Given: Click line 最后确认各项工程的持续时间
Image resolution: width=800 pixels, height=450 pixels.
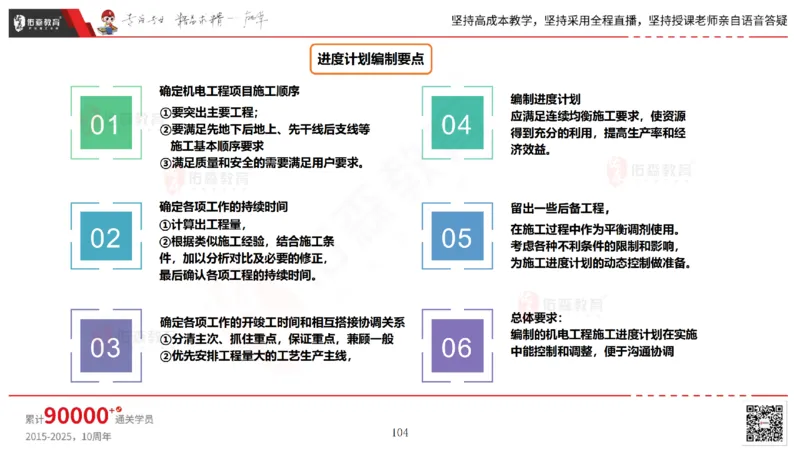Looking at the screenshot, I should (x=238, y=276).
